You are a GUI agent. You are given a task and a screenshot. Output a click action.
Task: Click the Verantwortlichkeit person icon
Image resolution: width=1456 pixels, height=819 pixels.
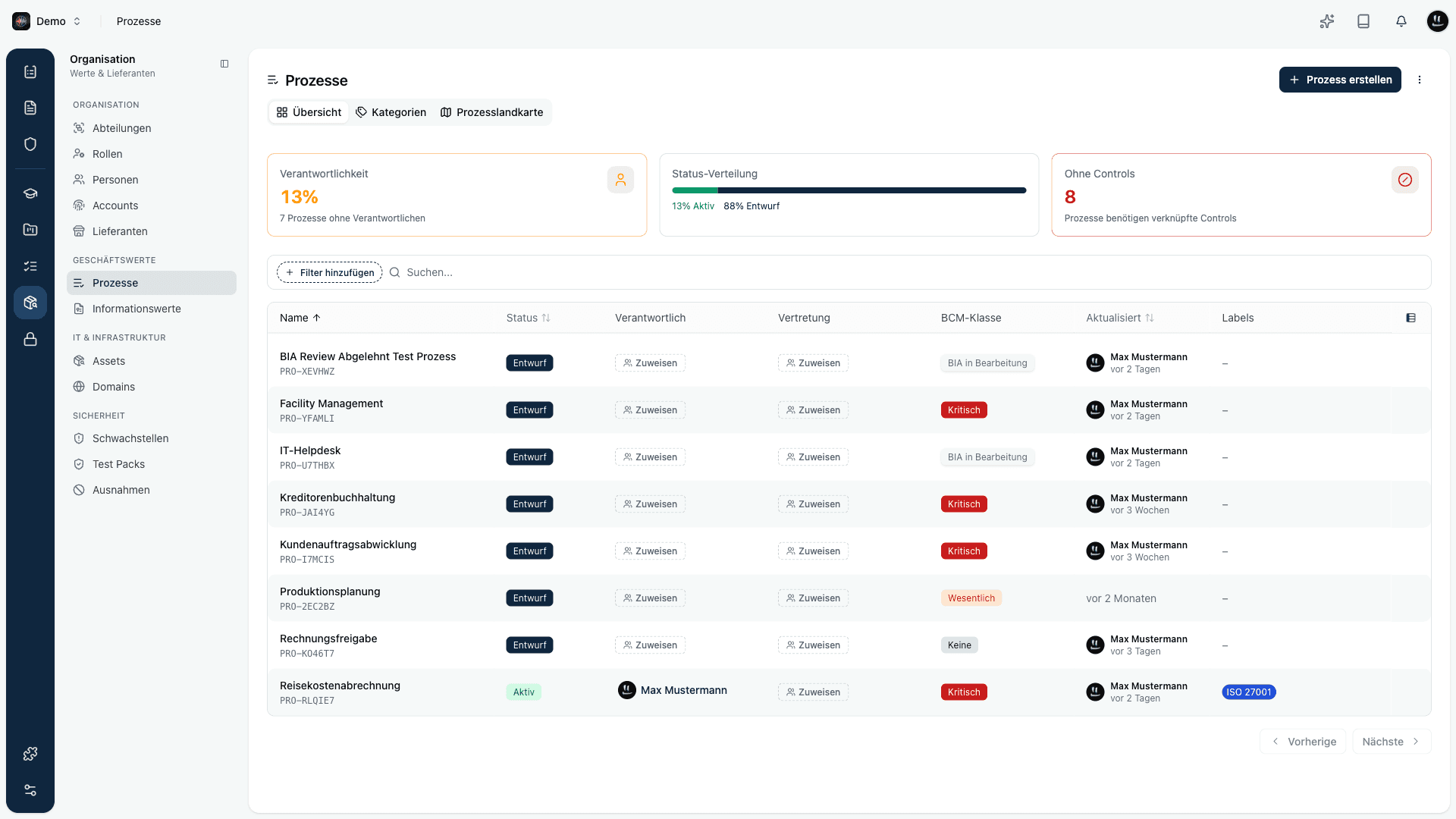[620, 180]
